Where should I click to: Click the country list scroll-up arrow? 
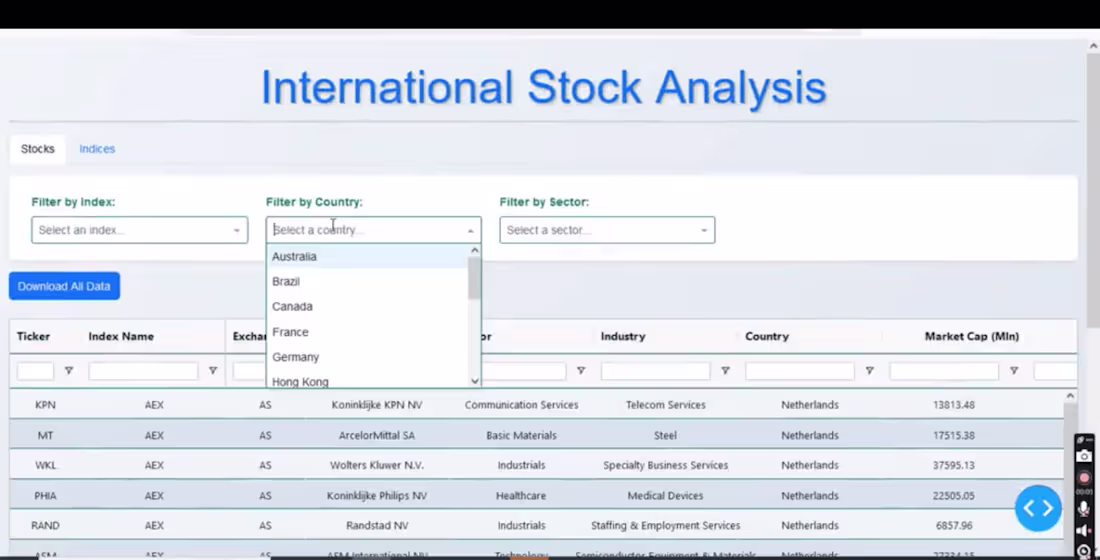[x=475, y=251]
